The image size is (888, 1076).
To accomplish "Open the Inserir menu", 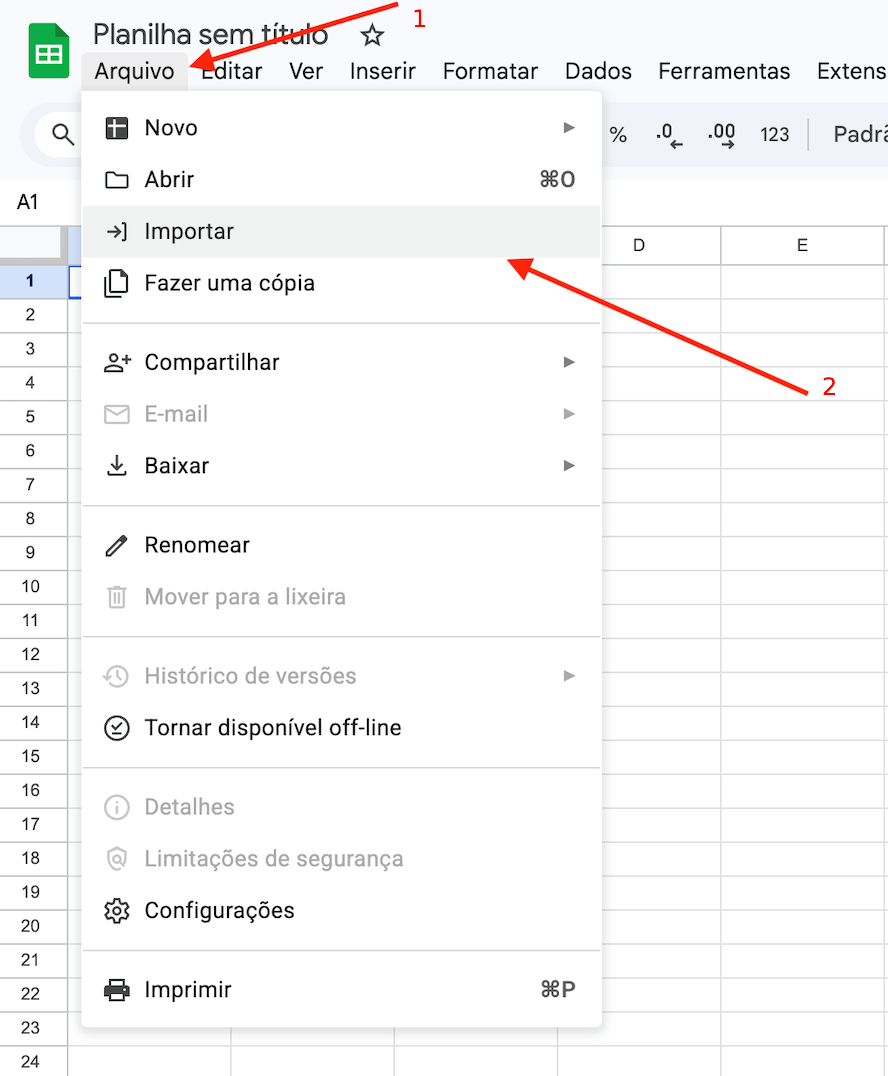I will tap(382, 71).
